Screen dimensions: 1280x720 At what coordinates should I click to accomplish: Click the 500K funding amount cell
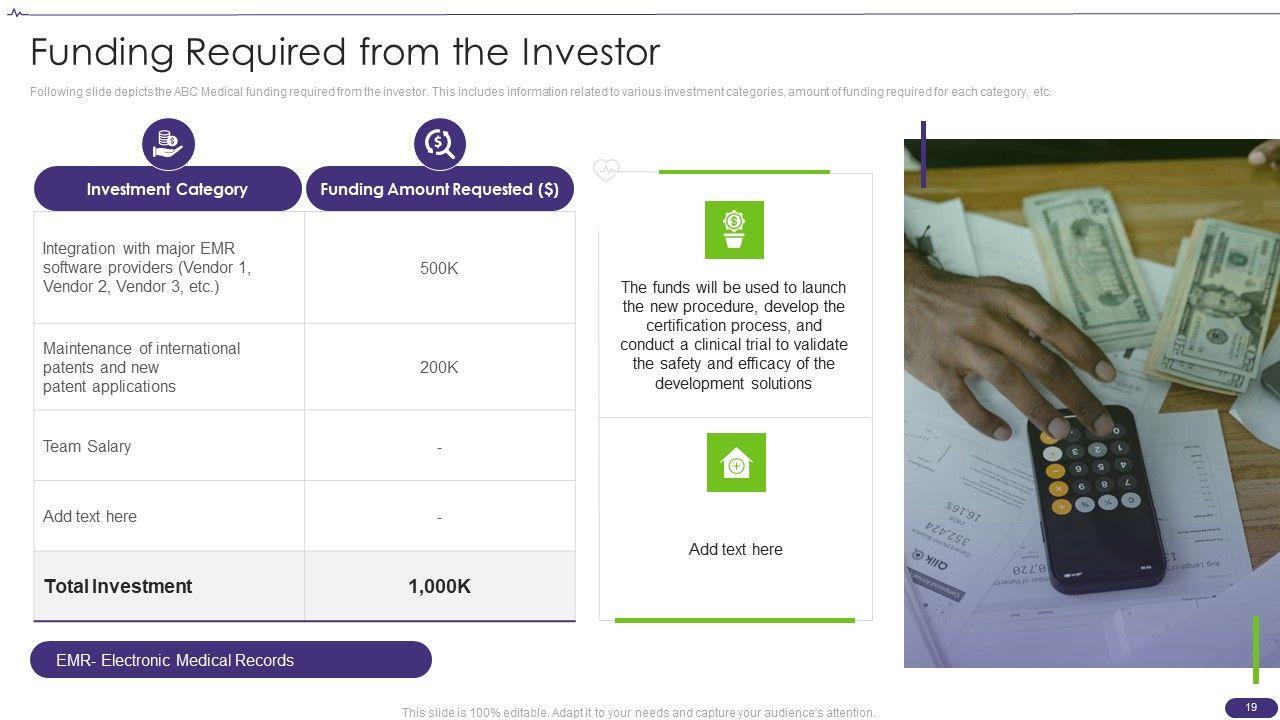coord(439,268)
